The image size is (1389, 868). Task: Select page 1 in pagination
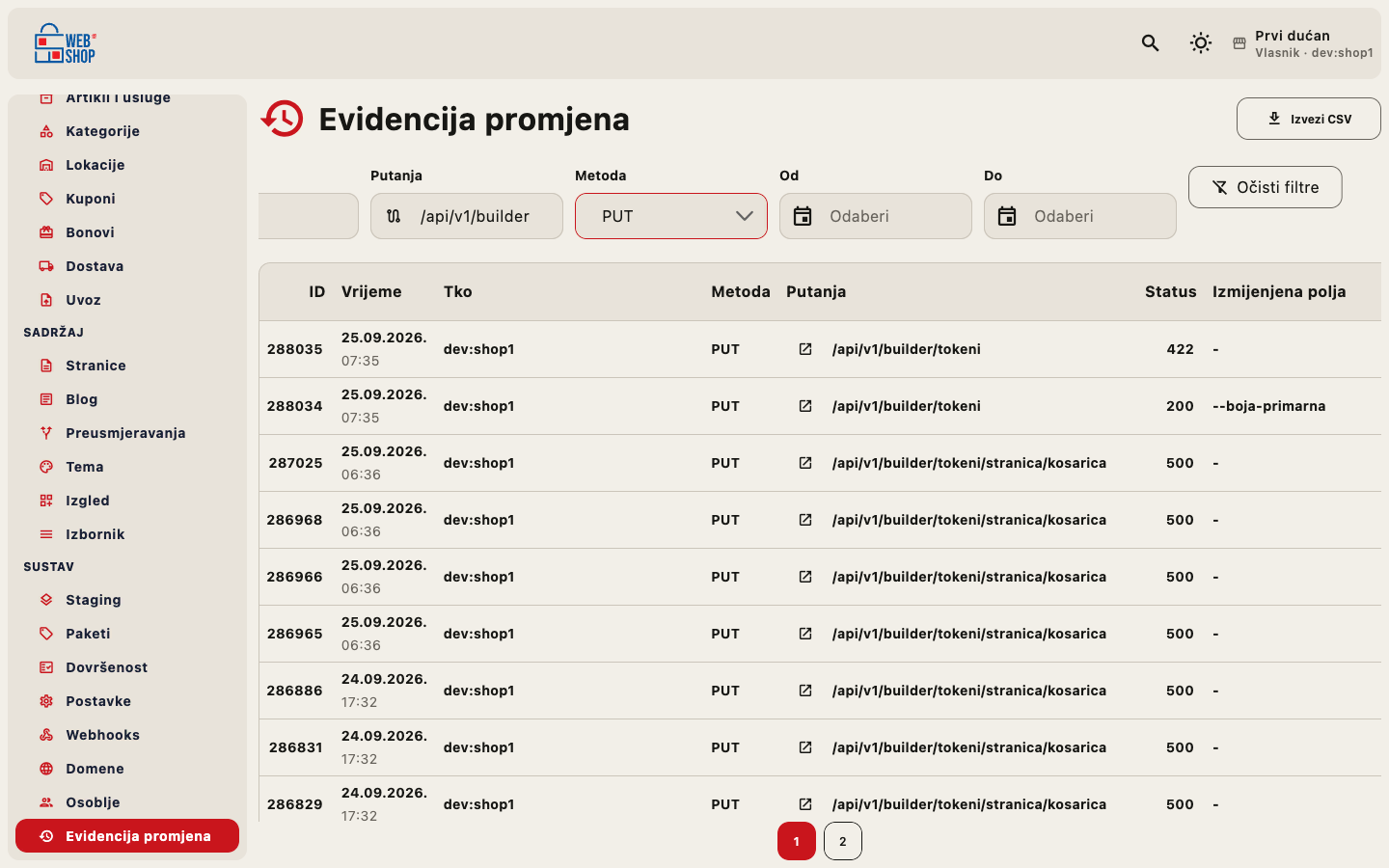[797, 841]
